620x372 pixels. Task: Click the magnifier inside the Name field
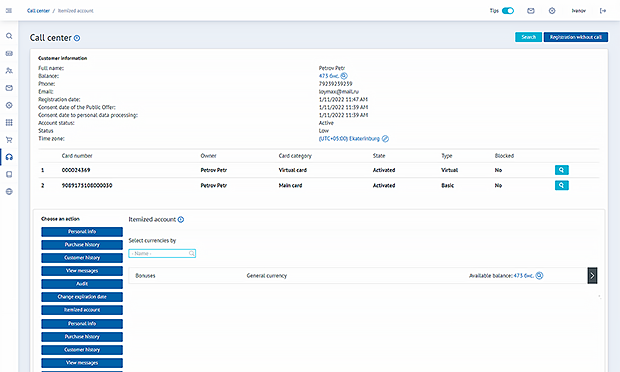[x=191, y=253]
